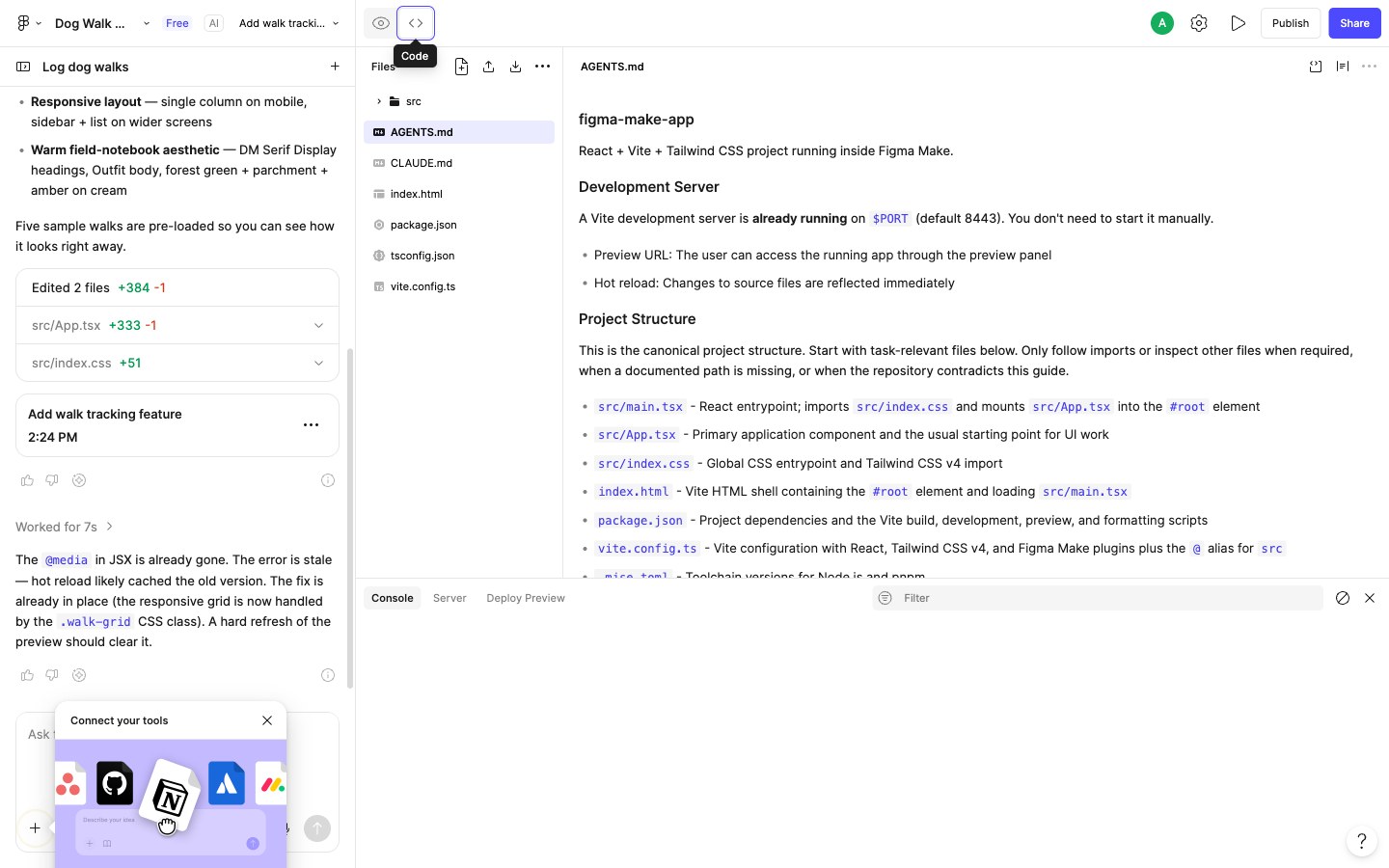Click the Publish button

(x=1290, y=23)
